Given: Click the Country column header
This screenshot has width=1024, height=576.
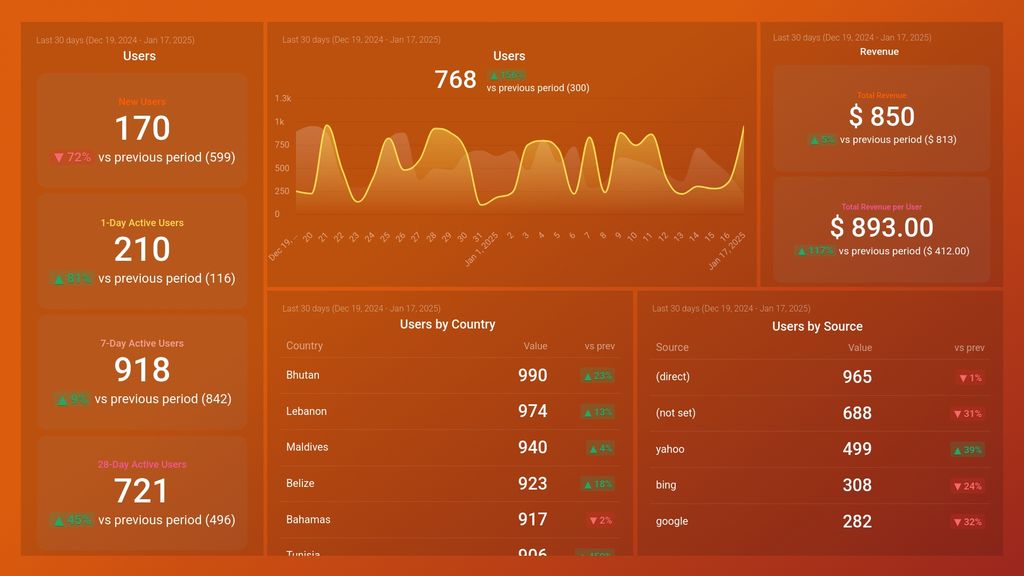Looking at the screenshot, I should [304, 346].
